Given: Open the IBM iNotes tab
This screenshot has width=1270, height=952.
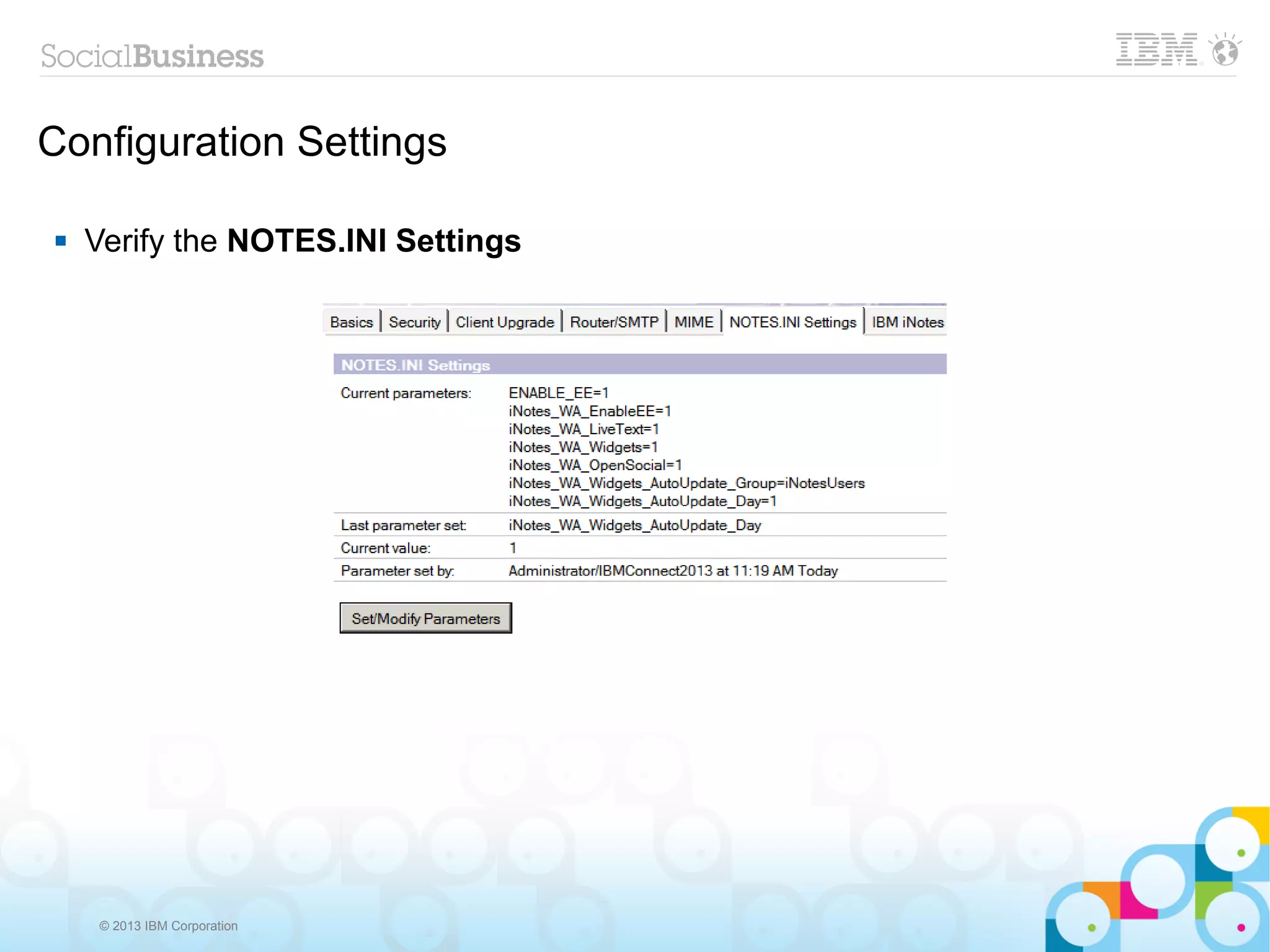Looking at the screenshot, I should coord(907,322).
